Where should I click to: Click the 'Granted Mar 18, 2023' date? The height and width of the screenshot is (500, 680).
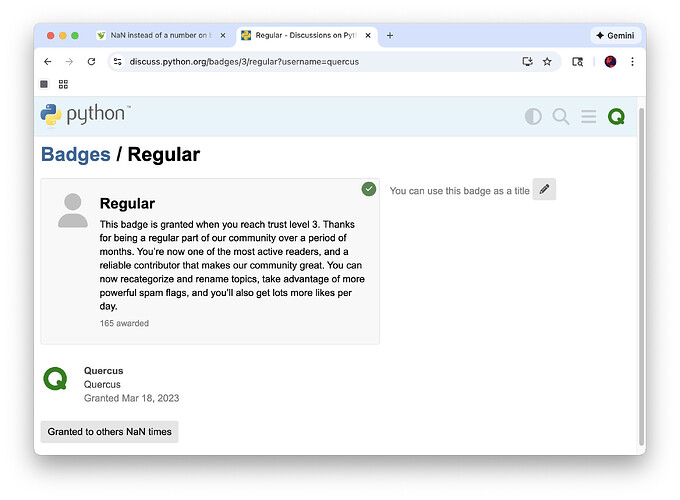[x=131, y=398]
